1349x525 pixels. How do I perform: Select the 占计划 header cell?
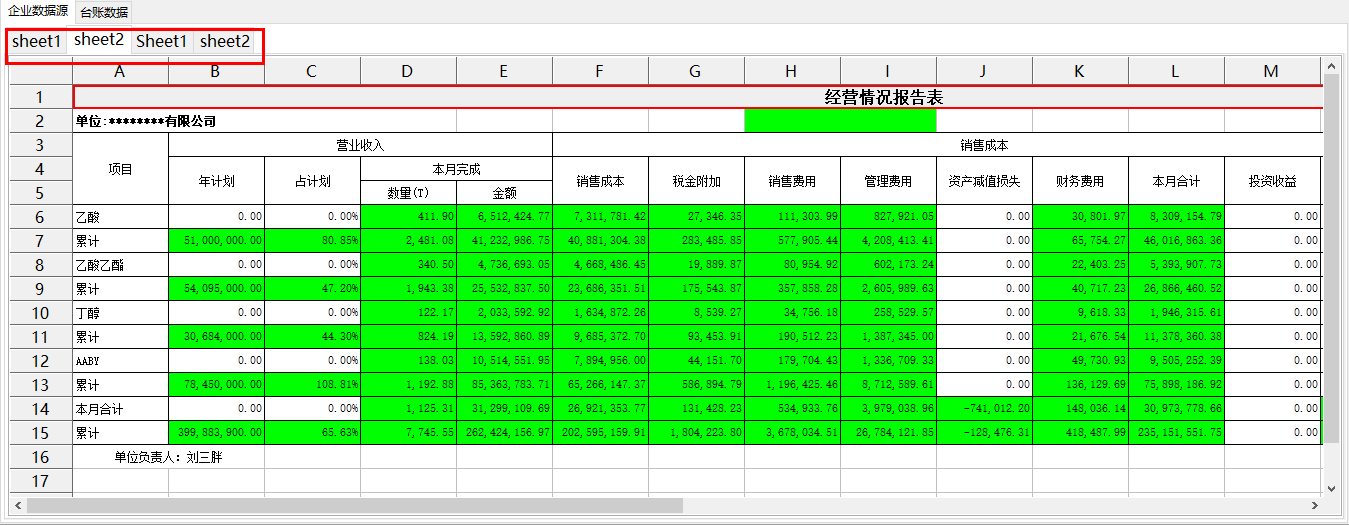click(x=312, y=181)
